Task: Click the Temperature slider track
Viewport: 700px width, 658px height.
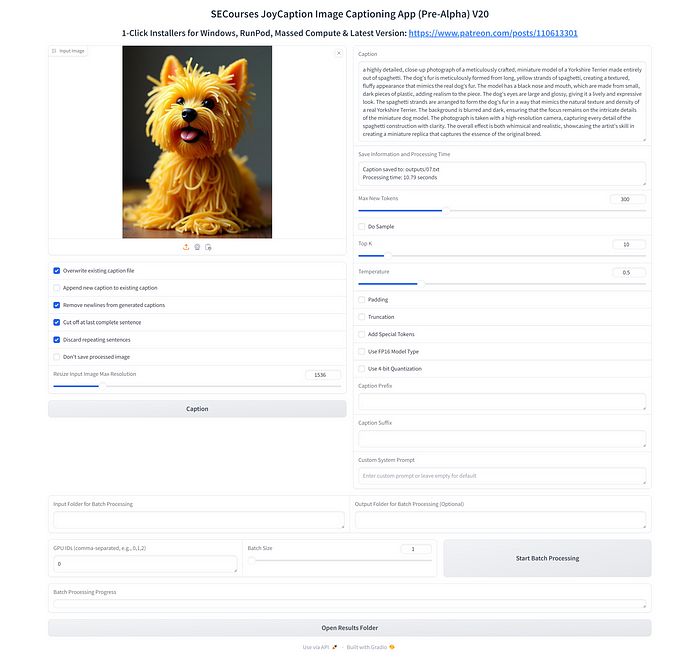Action: coord(500,284)
